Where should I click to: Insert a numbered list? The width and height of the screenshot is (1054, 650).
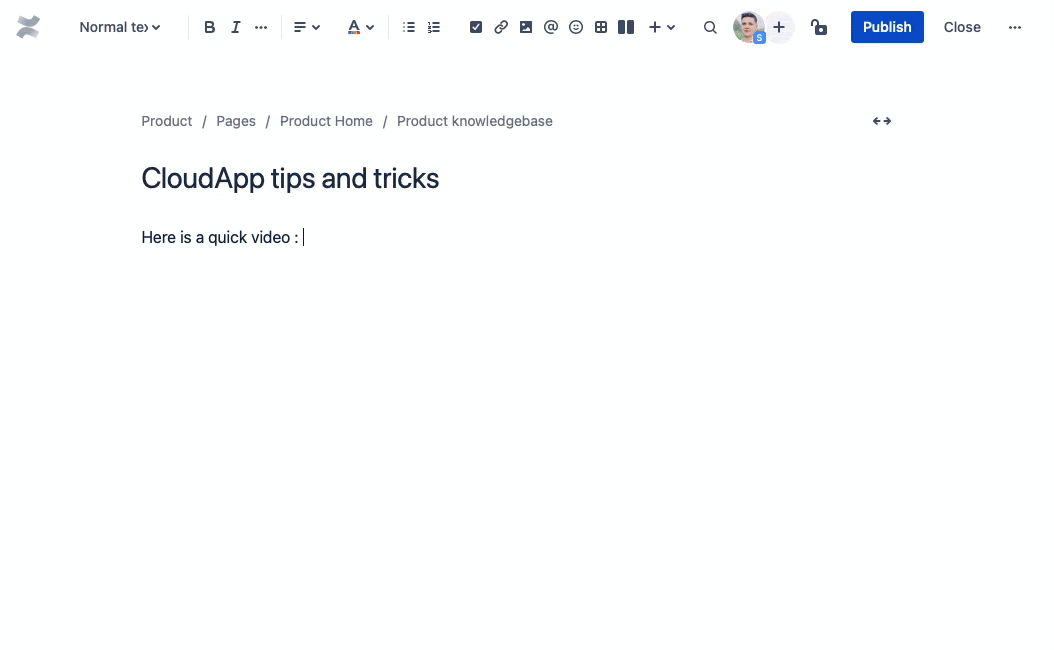tap(434, 28)
